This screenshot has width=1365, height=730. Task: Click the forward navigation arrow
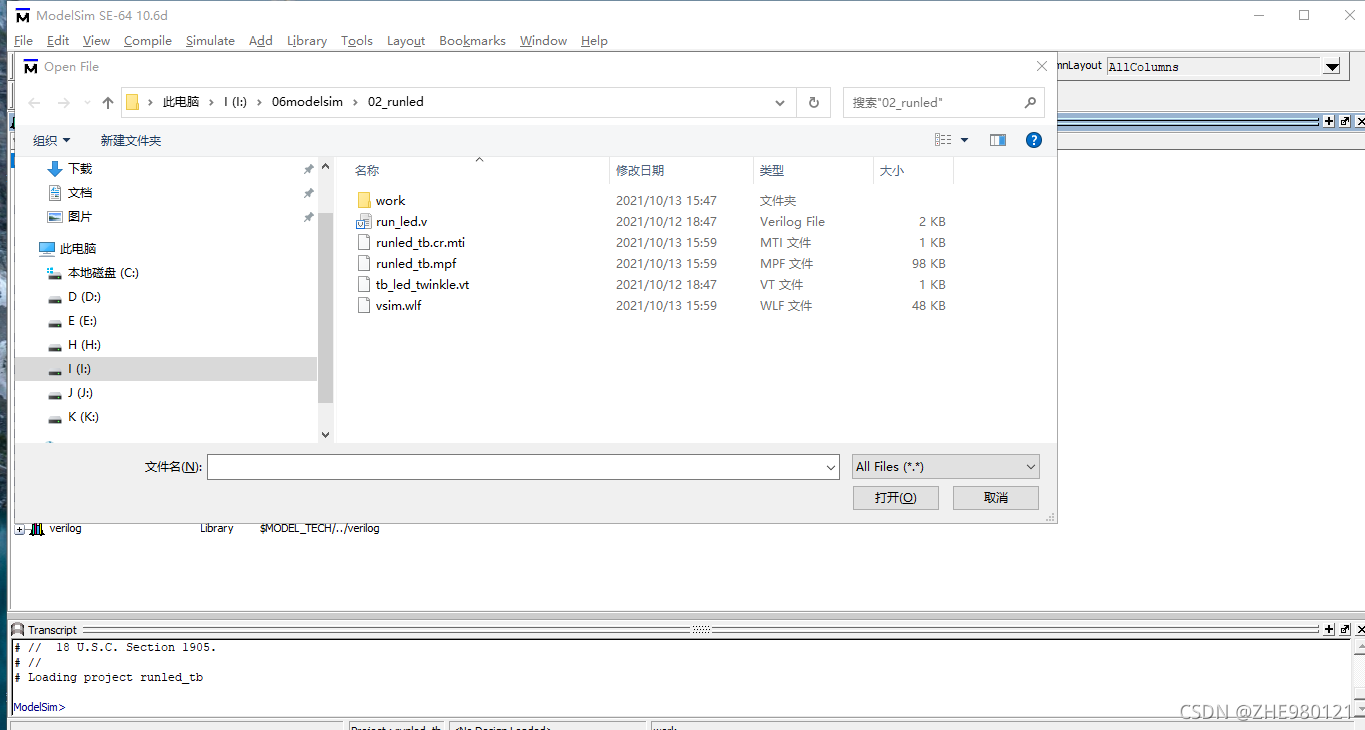(63, 102)
